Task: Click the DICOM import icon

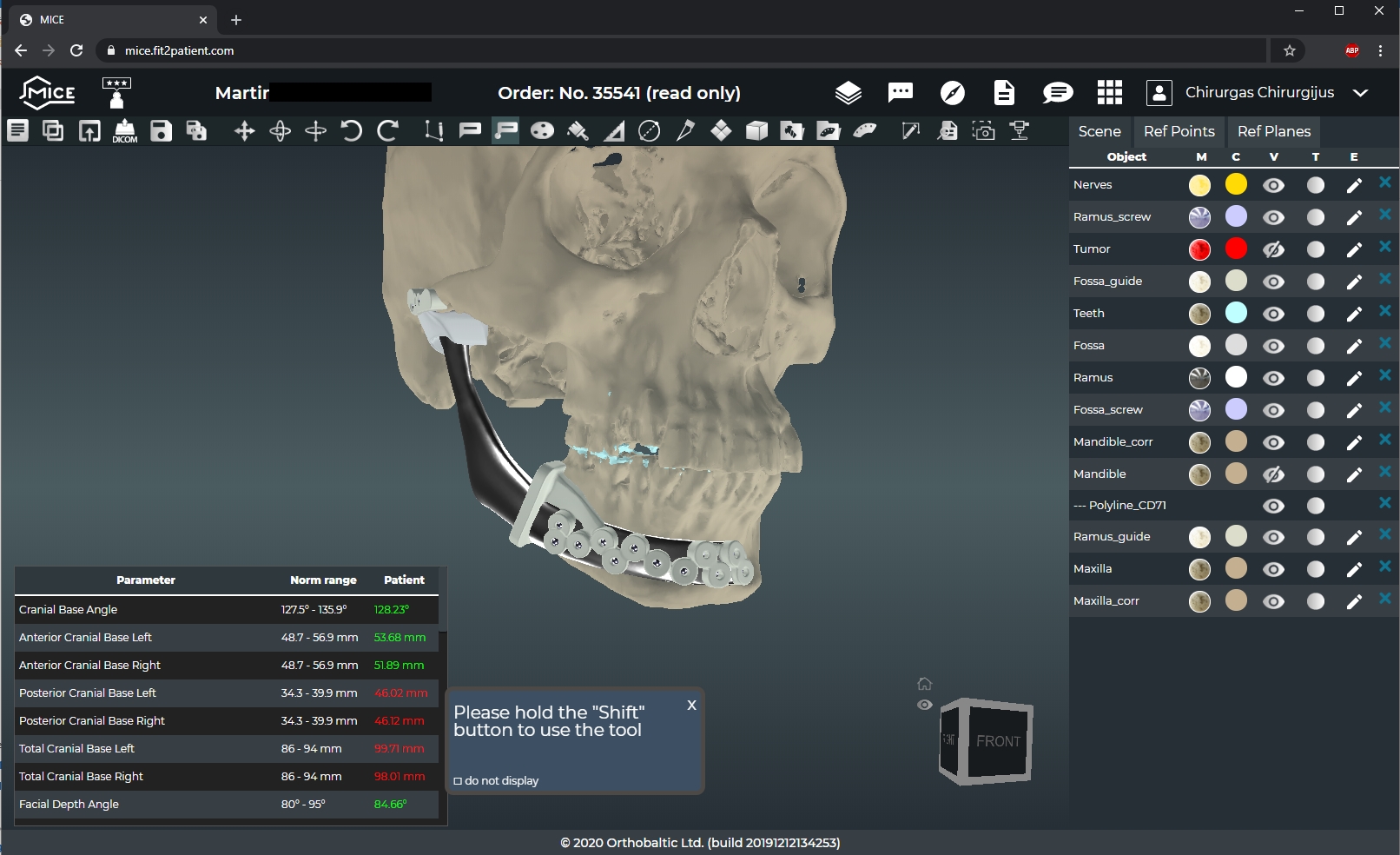Action: tap(125, 131)
